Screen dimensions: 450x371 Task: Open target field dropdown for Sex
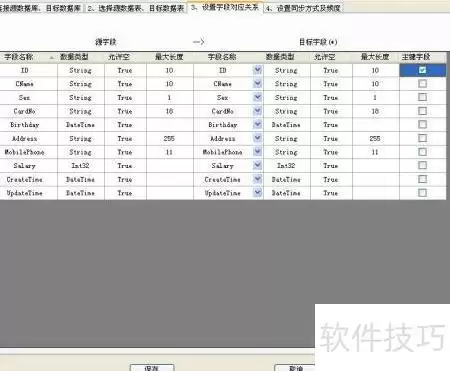[x=257, y=97]
